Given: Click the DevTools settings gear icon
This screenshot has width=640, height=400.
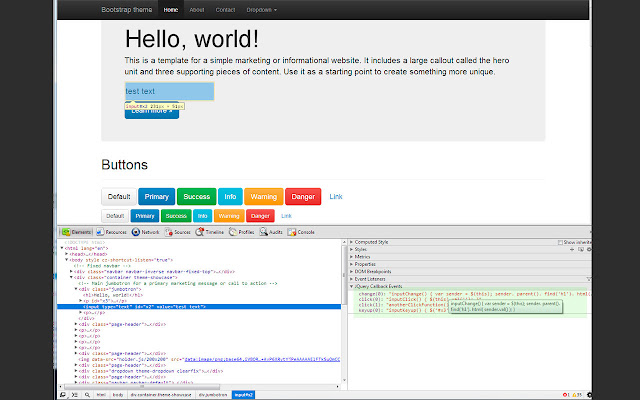Looking at the screenshot, I should (x=589, y=395).
